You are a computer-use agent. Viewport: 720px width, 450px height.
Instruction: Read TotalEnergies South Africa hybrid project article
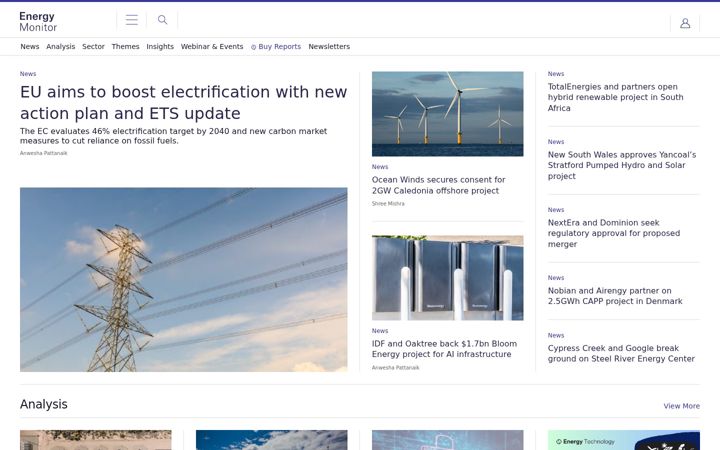coord(615,97)
